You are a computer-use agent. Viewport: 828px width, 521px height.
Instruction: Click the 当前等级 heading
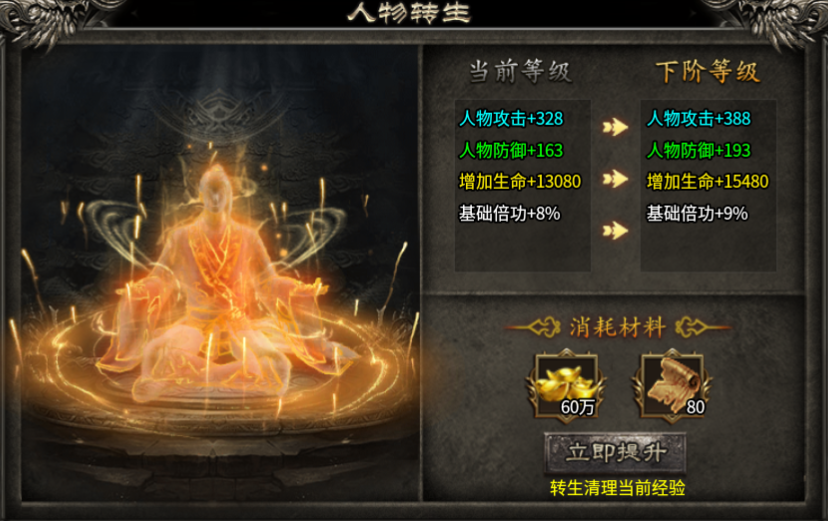pos(520,71)
